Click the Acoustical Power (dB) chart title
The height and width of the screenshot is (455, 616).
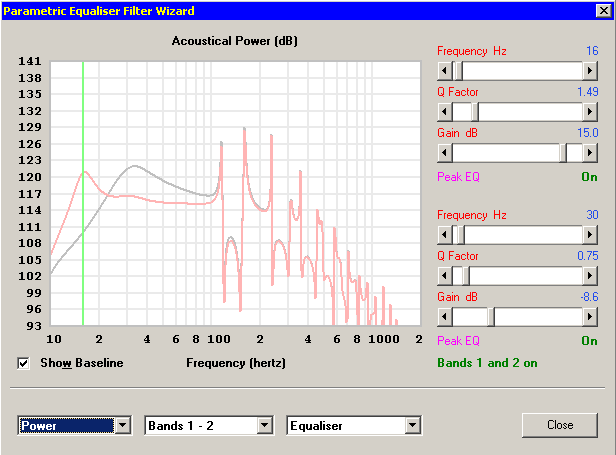pyautogui.click(x=235, y=41)
